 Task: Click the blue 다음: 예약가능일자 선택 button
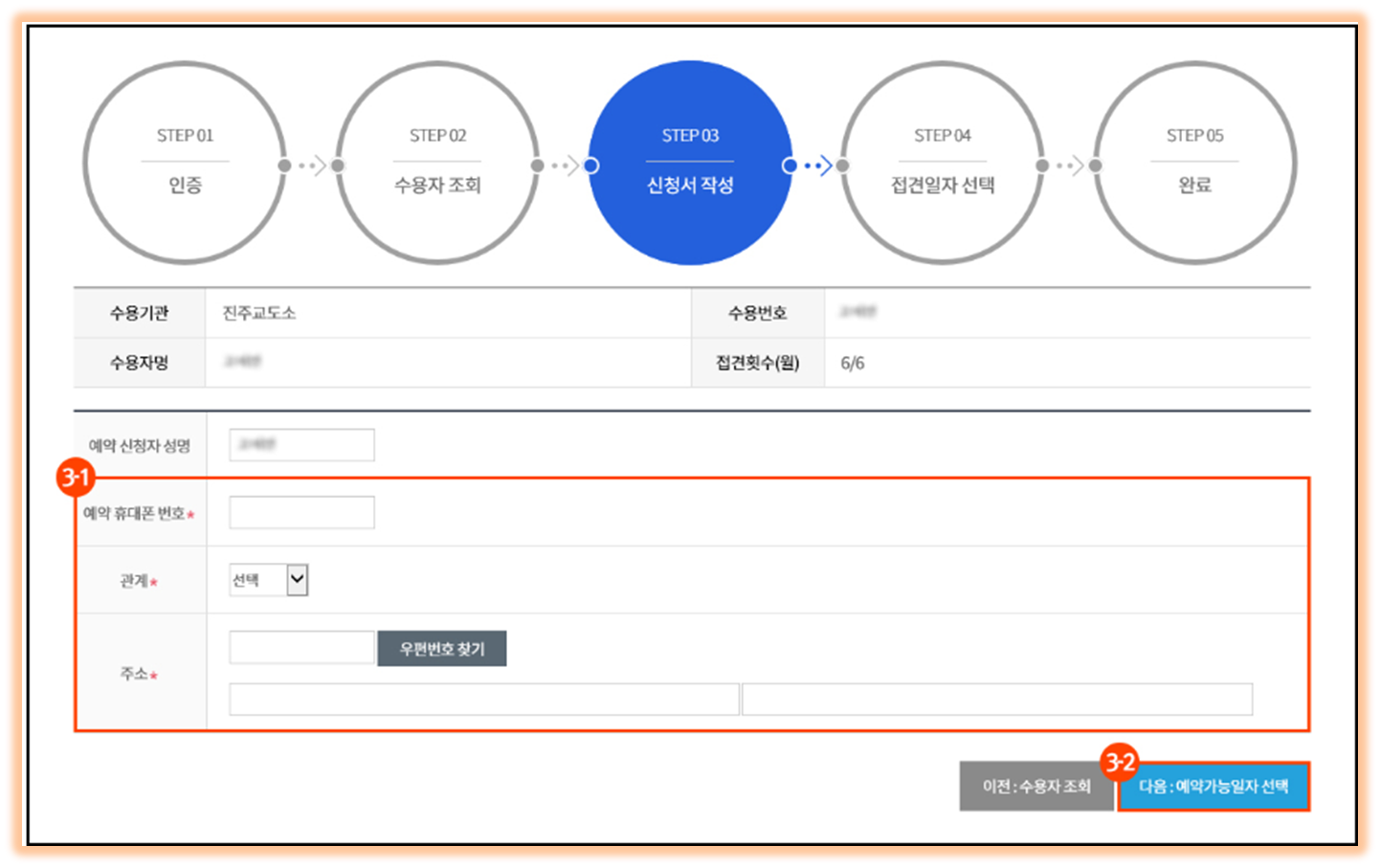1214,787
